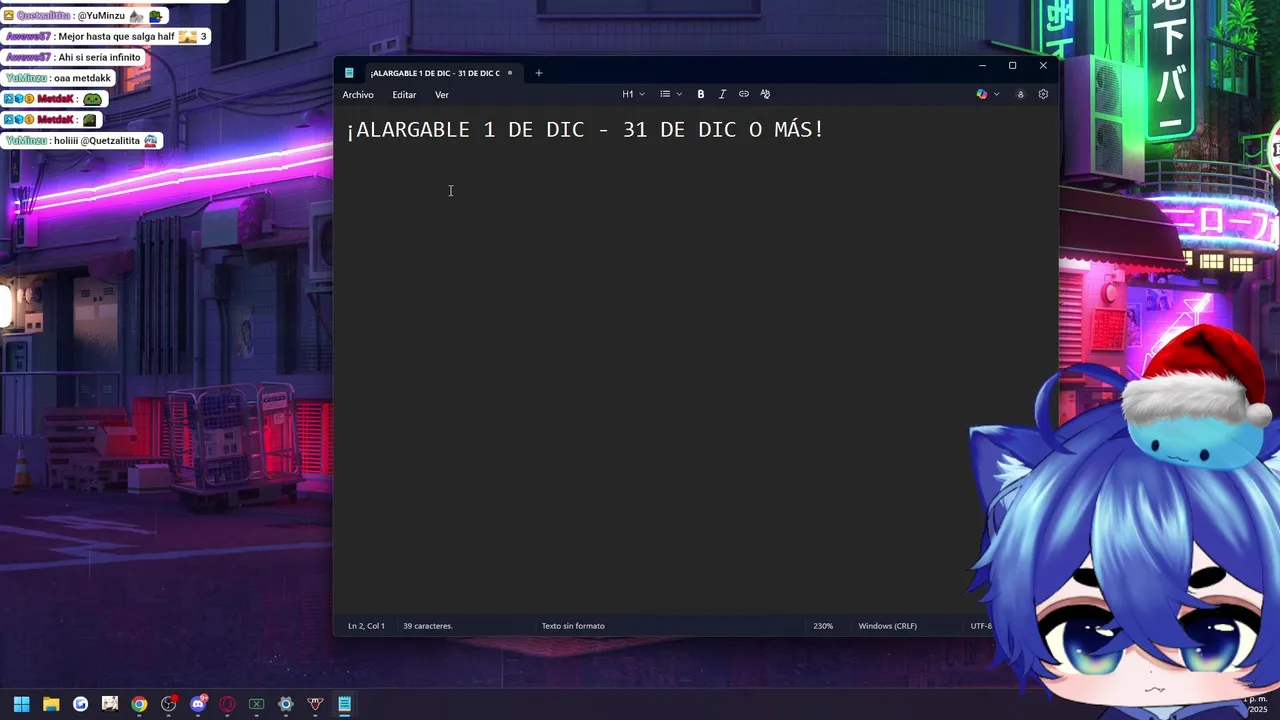The image size is (1280, 720).
Task: Open the Ver menu
Action: point(442,95)
